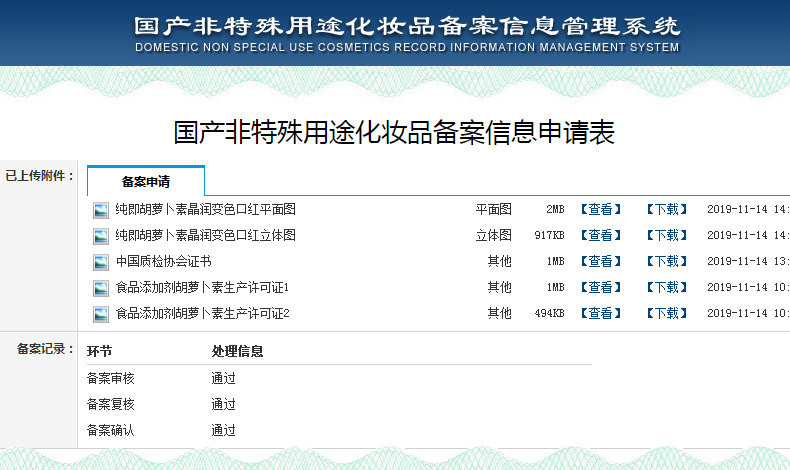Click 通过 status for 备案复核

223,405
